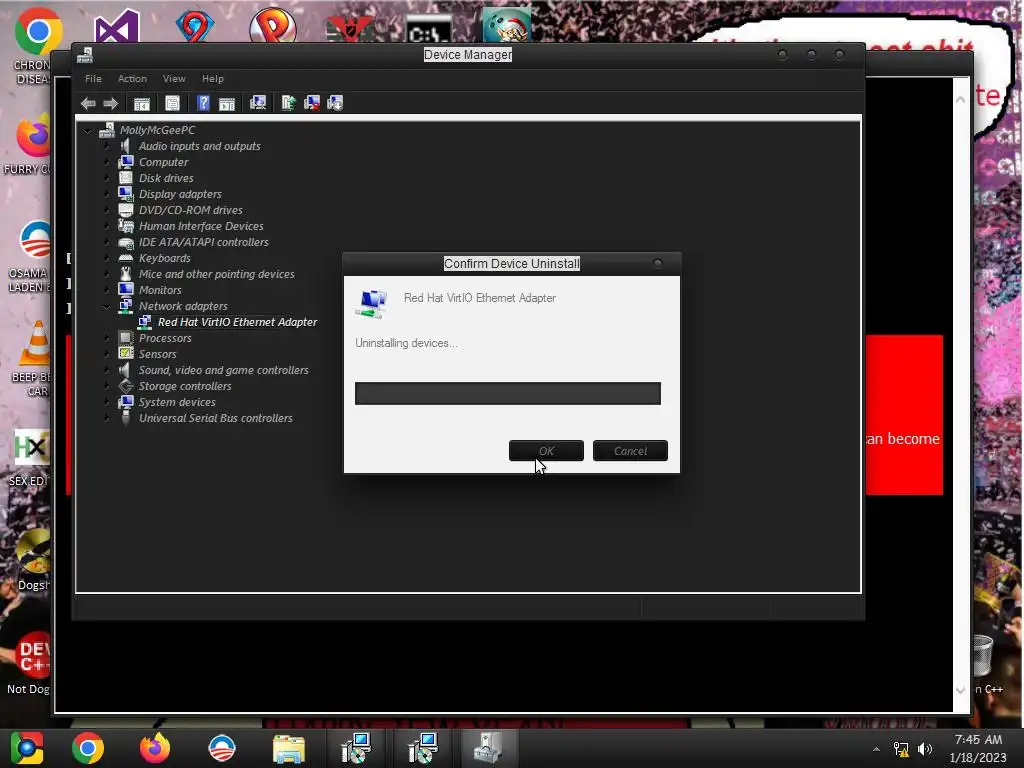
Task: Select Mice and other pointing devices
Action: click(216, 274)
